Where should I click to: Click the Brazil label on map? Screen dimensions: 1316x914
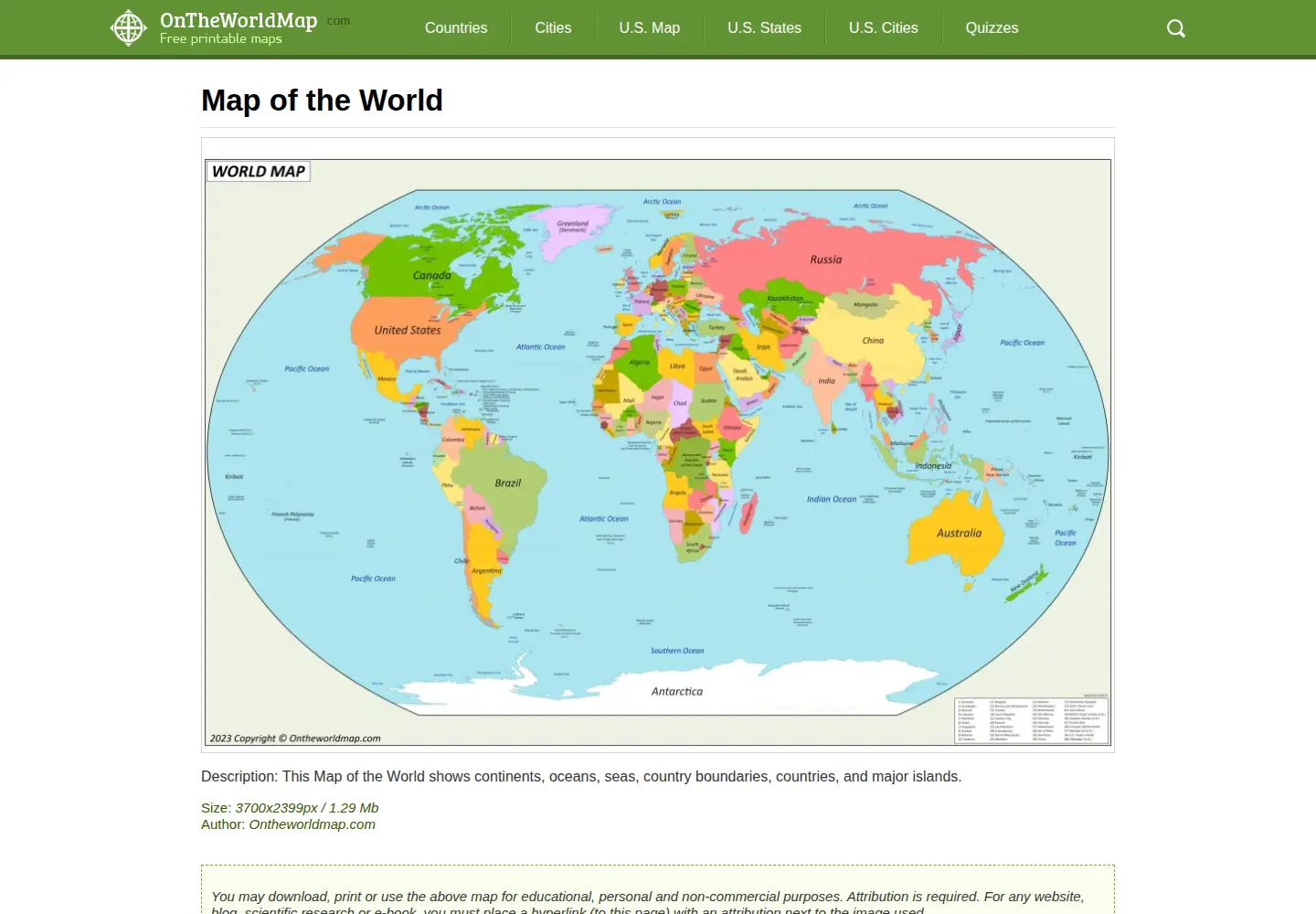(508, 483)
